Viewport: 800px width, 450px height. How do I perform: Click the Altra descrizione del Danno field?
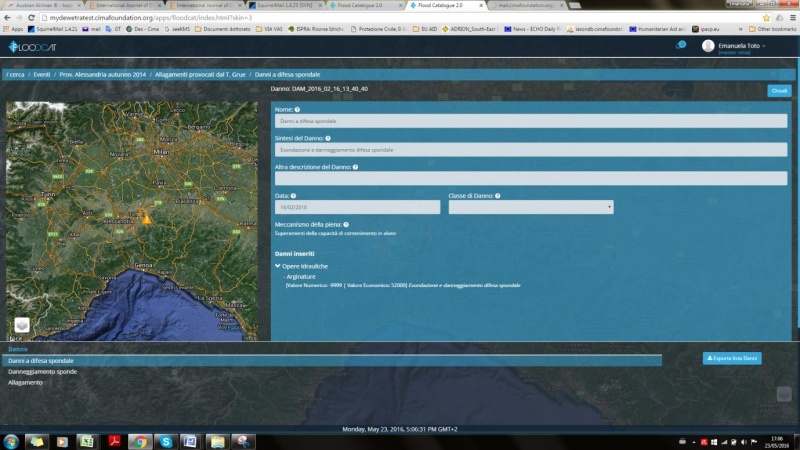click(x=530, y=178)
